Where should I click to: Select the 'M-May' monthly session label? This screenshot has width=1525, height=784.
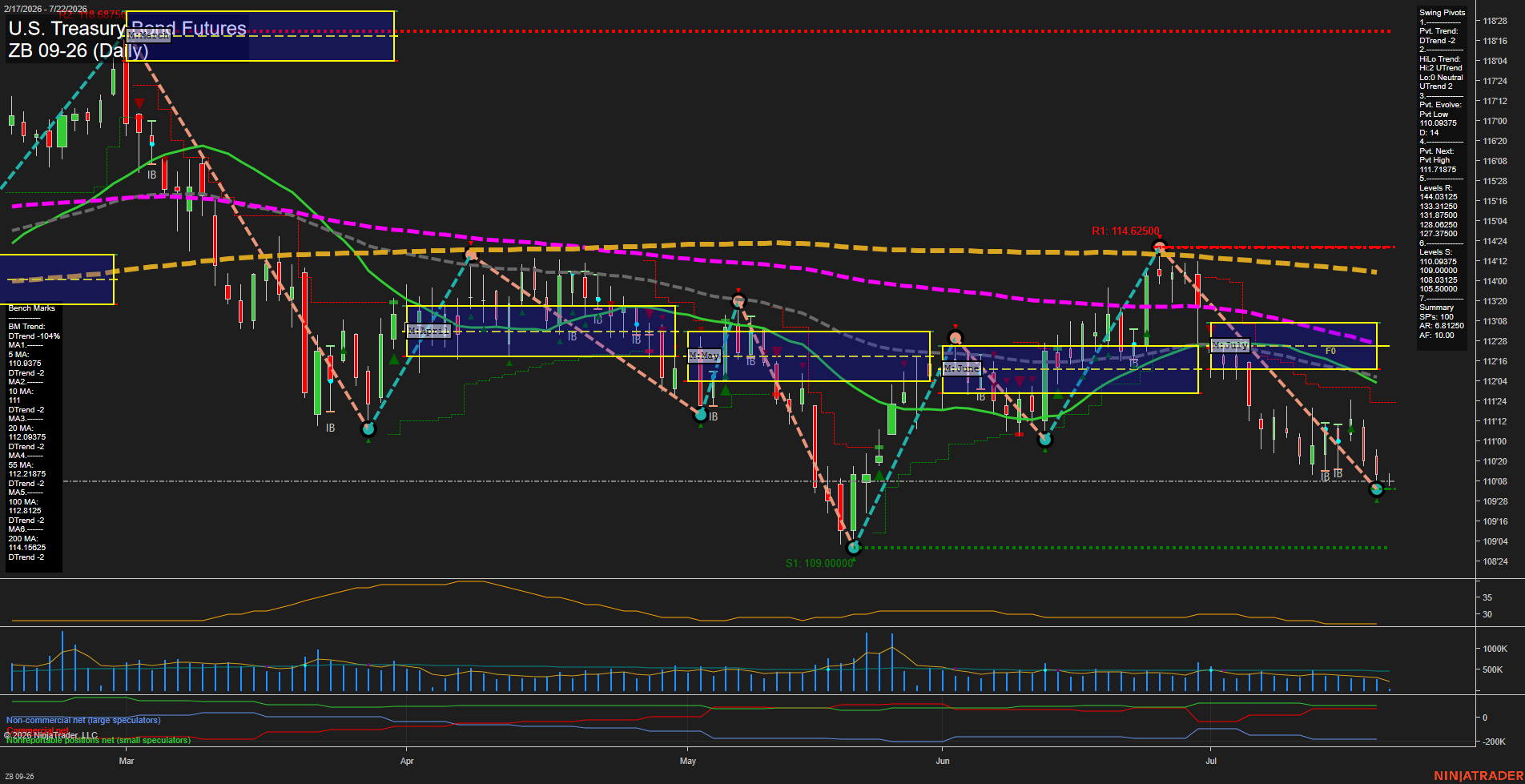[704, 356]
